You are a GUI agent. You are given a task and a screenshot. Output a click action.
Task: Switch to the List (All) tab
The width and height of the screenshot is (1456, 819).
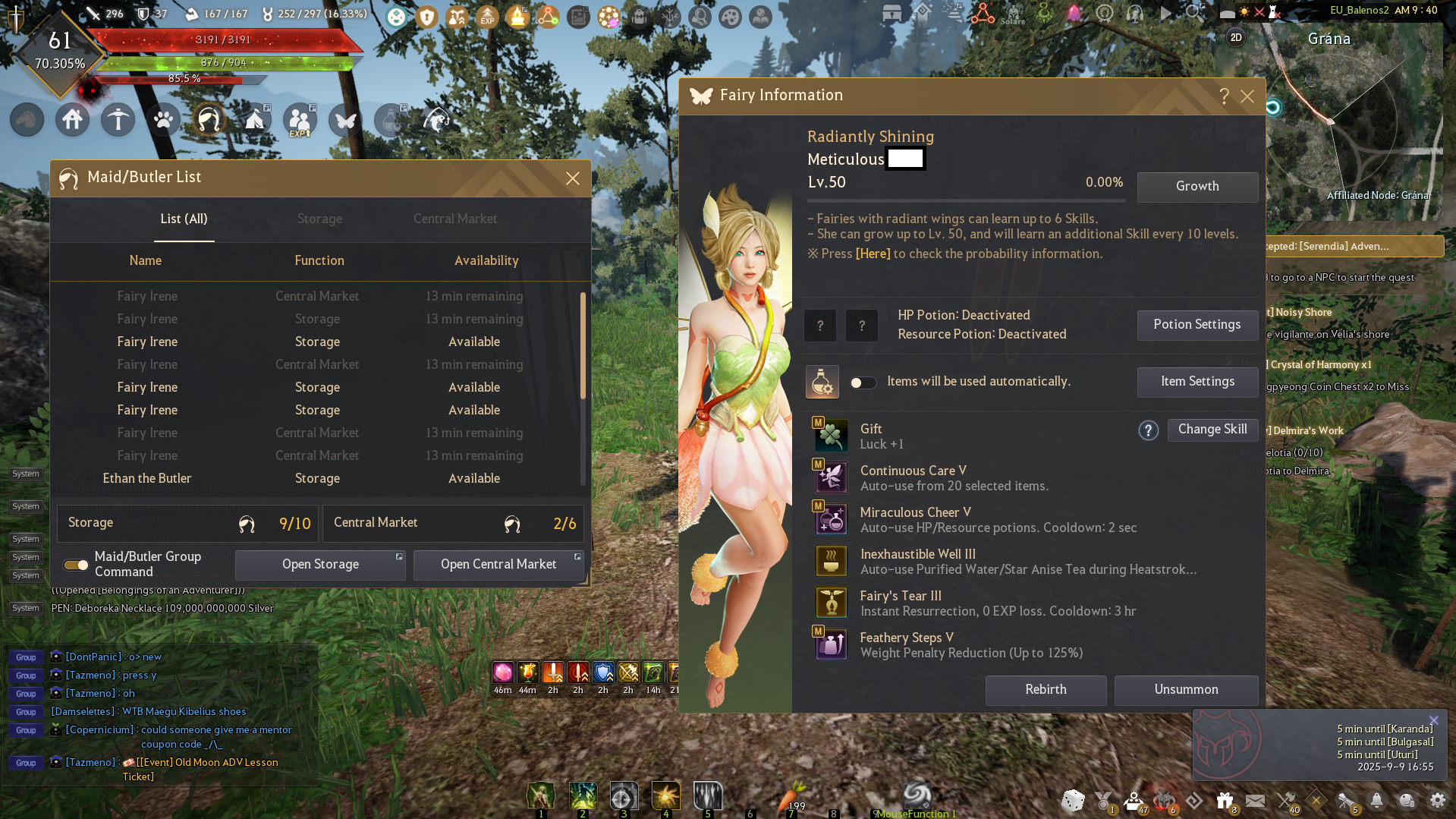click(184, 219)
